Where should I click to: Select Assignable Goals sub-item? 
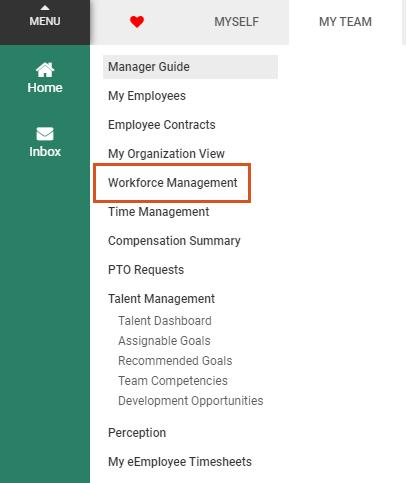coord(164,341)
